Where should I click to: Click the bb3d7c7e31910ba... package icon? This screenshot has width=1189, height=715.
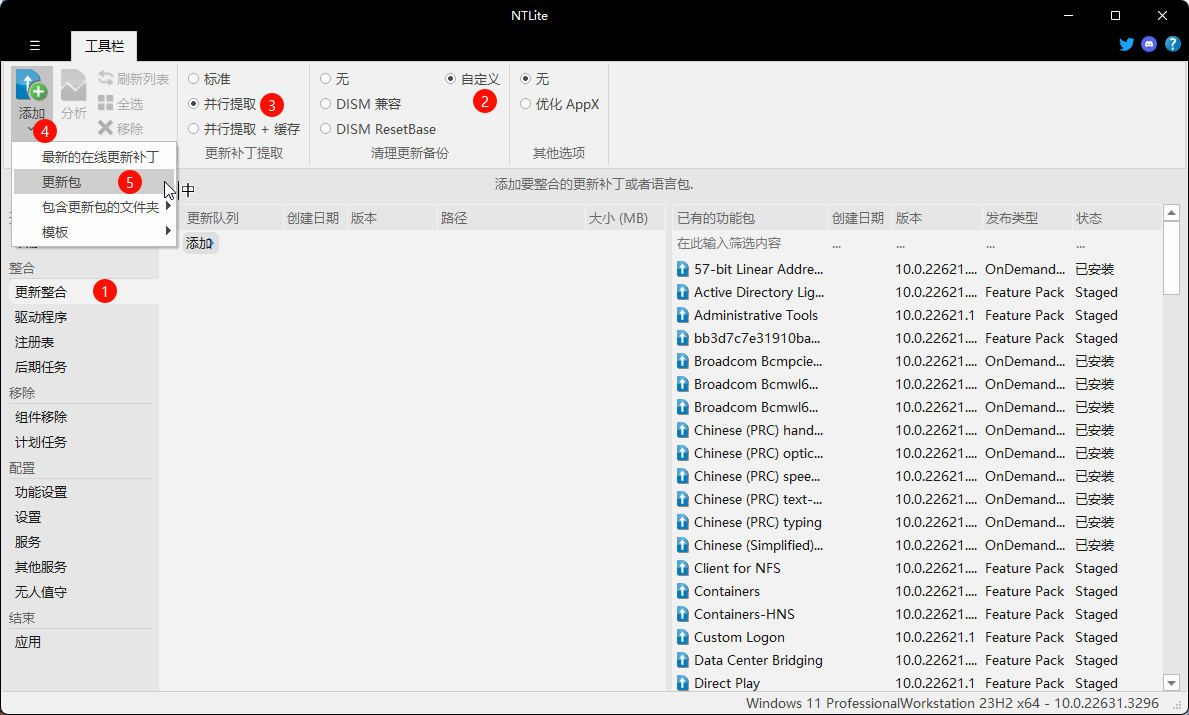(682, 338)
